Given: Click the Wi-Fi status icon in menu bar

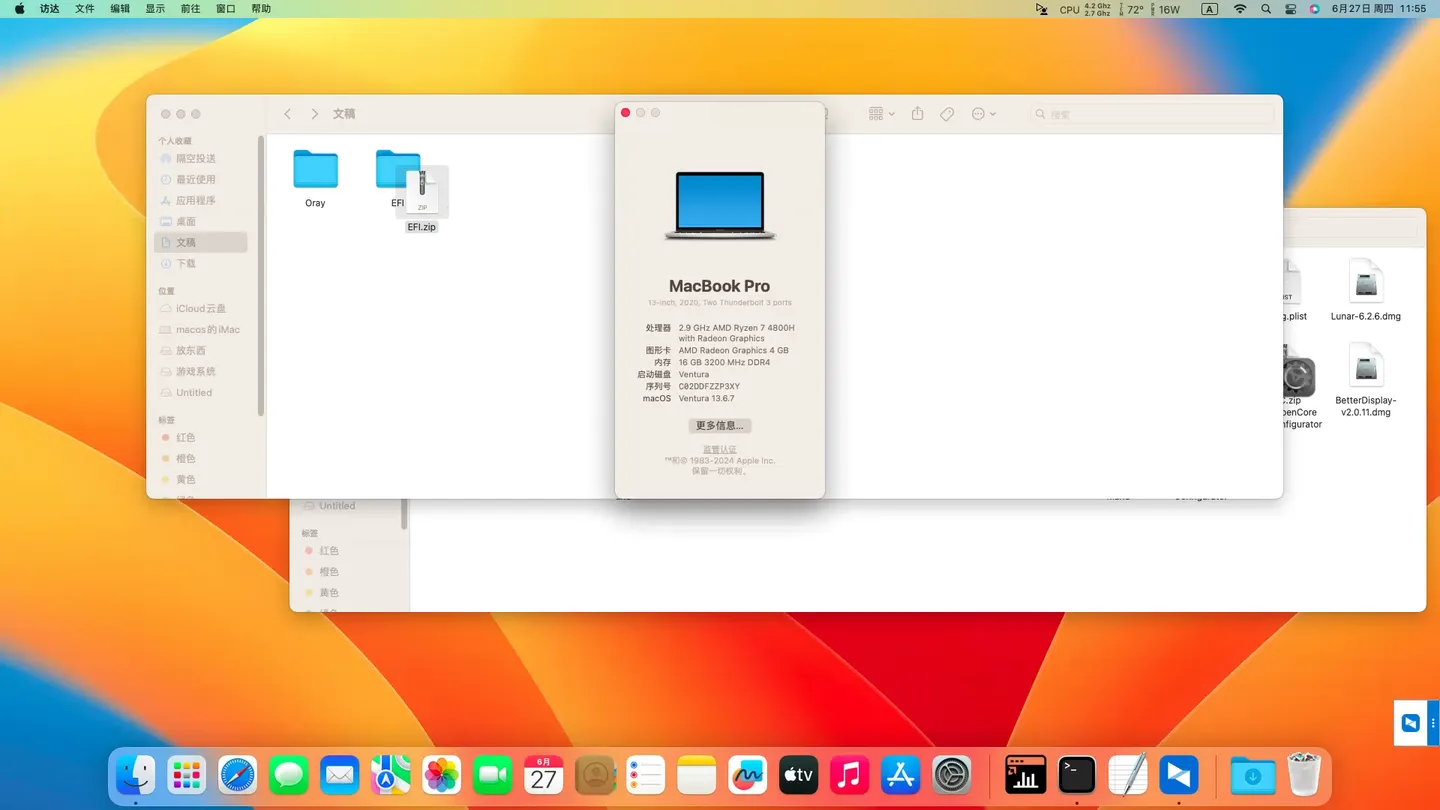Looking at the screenshot, I should (x=1240, y=9).
